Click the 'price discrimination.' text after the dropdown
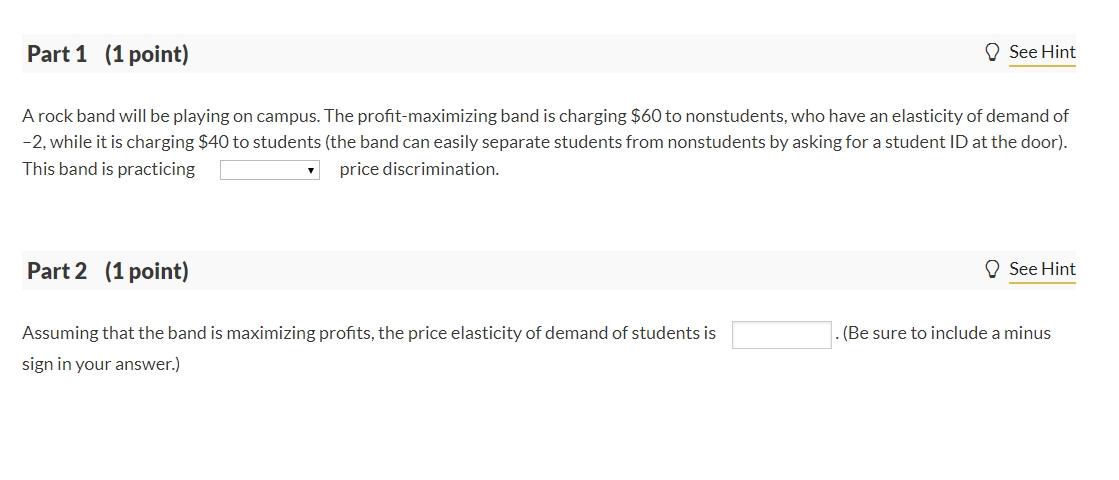 419,169
